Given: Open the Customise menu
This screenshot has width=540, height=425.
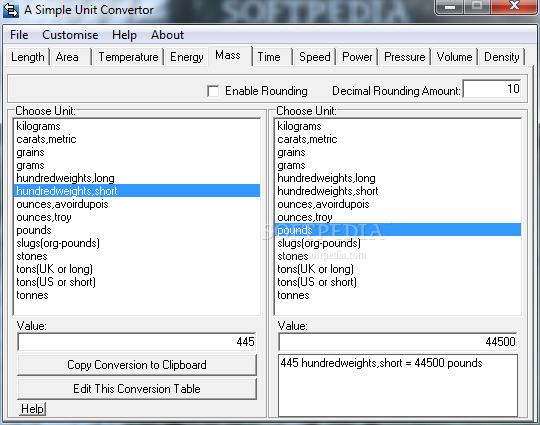Looking at the screenshot, I should pyautogui.click(x=70, y=35).
